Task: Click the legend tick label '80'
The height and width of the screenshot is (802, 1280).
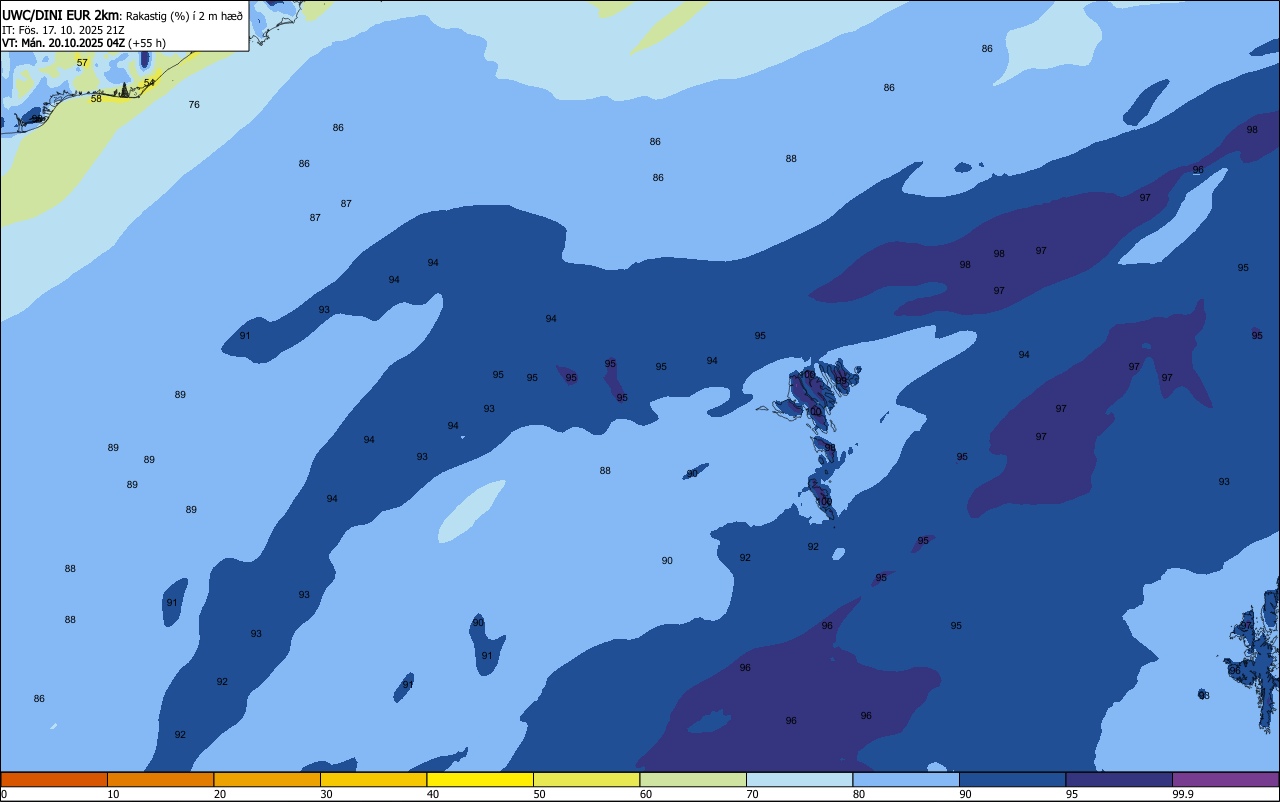Action: click(858, 794)
